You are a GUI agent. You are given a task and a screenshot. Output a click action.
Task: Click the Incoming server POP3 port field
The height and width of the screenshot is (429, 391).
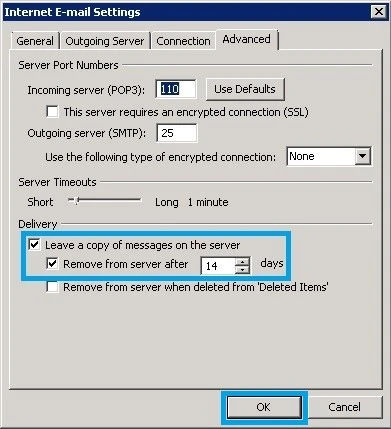click(x=176, y=89)
